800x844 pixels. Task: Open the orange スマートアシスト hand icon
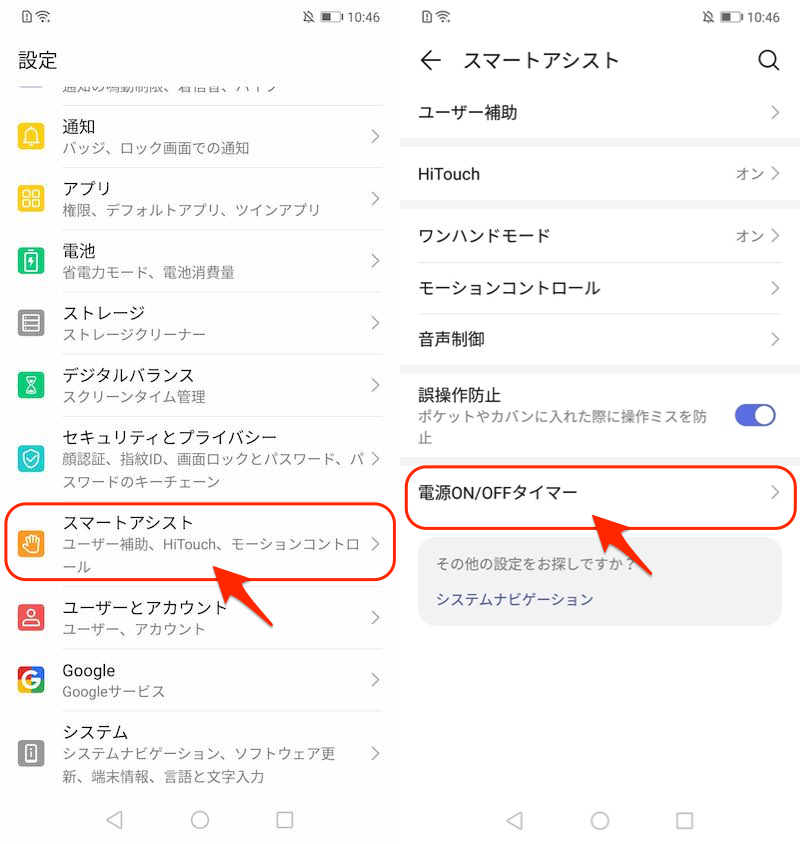(31, 543)
